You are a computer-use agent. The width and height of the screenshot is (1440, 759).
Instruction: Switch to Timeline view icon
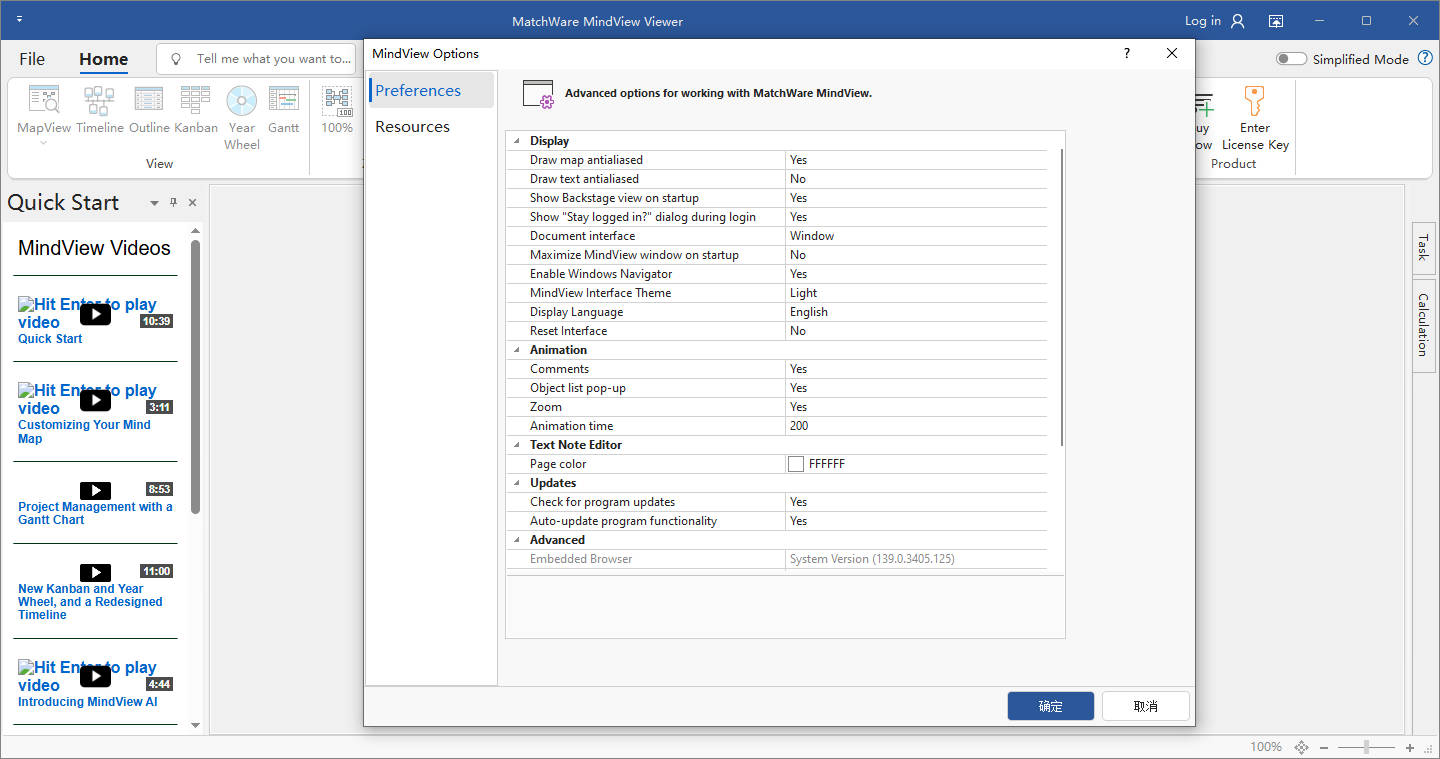(99, 101)
